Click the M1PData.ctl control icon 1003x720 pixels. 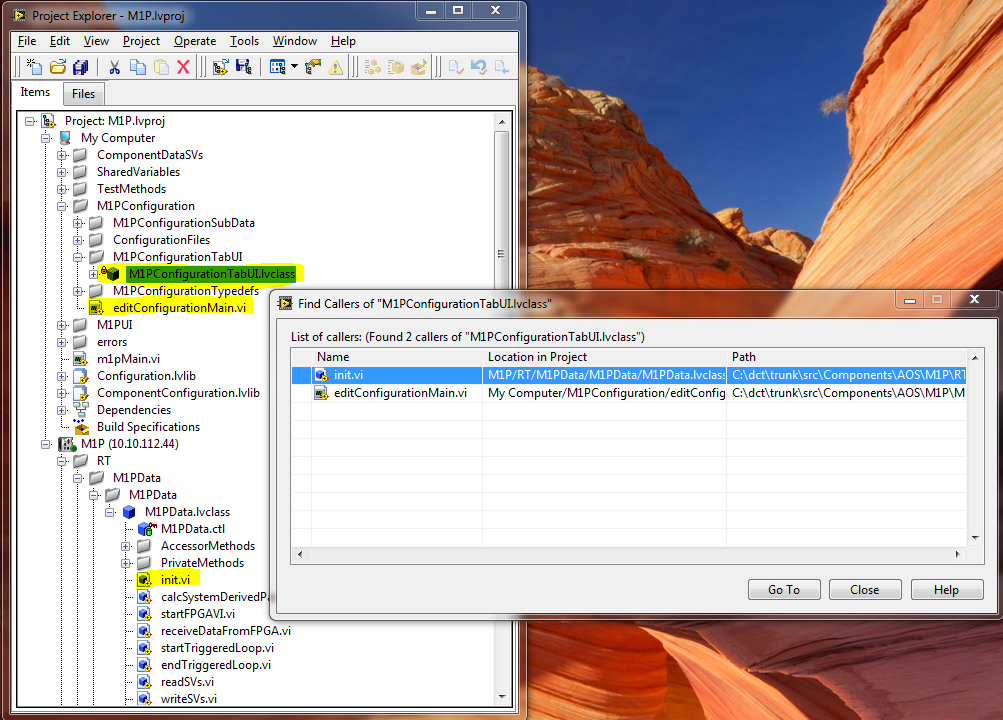pos(146,529)
